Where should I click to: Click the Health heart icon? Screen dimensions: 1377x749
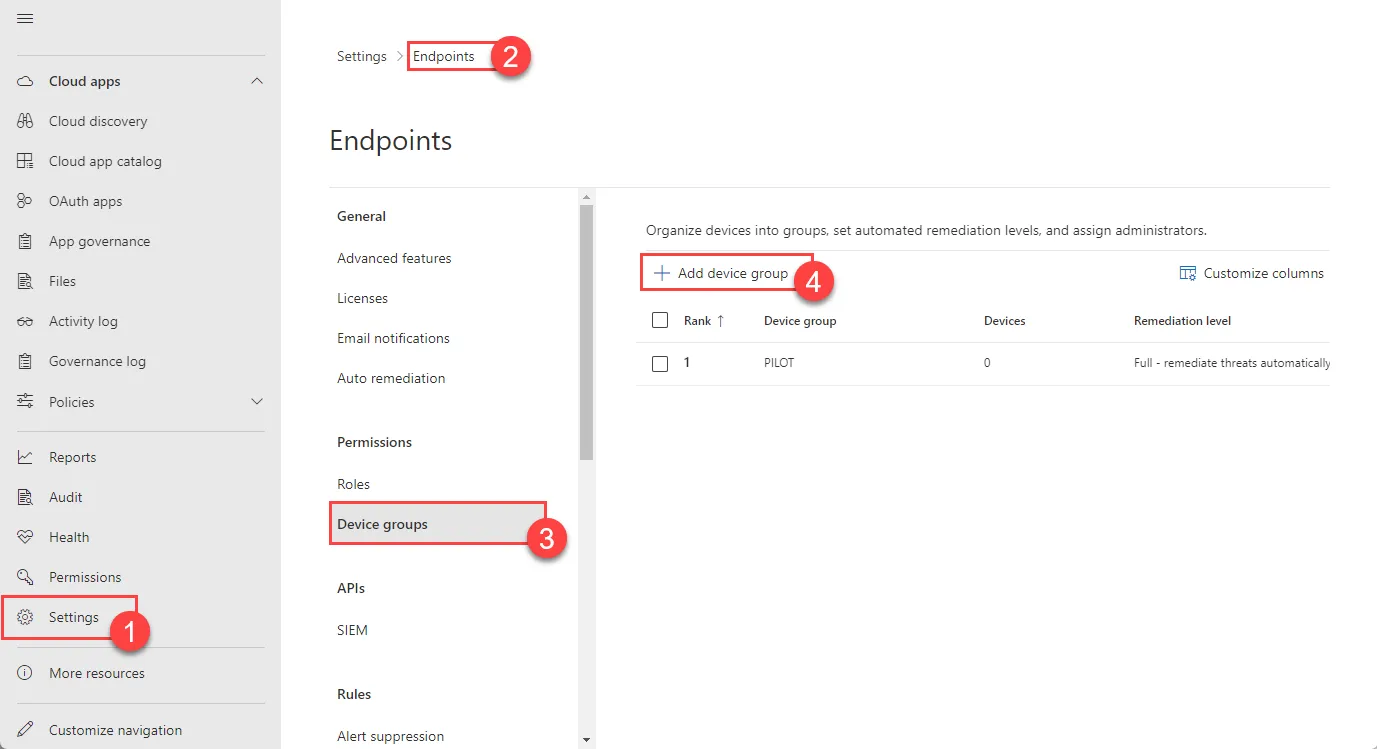[25, 537]
